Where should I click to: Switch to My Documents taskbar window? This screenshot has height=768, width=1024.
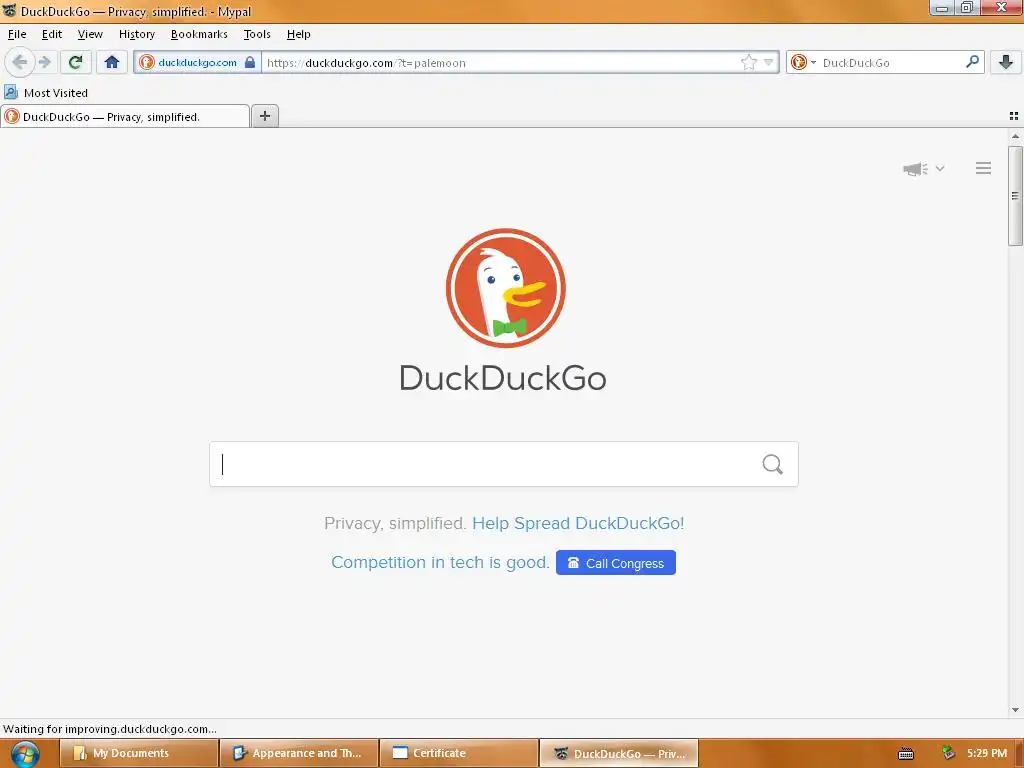(x=138, y=753)
